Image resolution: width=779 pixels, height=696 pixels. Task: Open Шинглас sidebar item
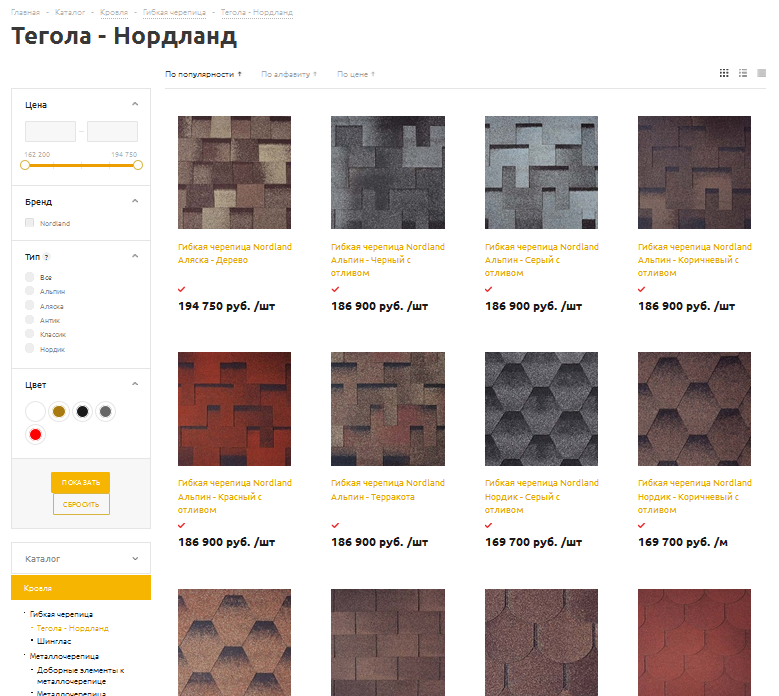(54, 641)
